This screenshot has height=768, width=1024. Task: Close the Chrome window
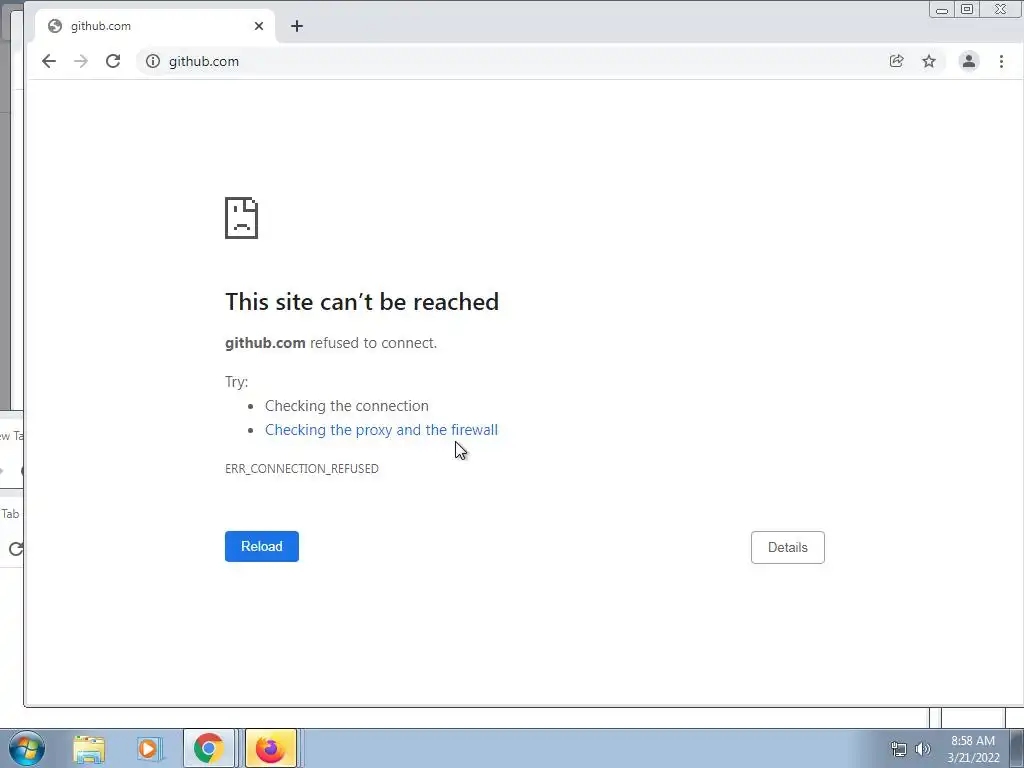point(1001,9)
